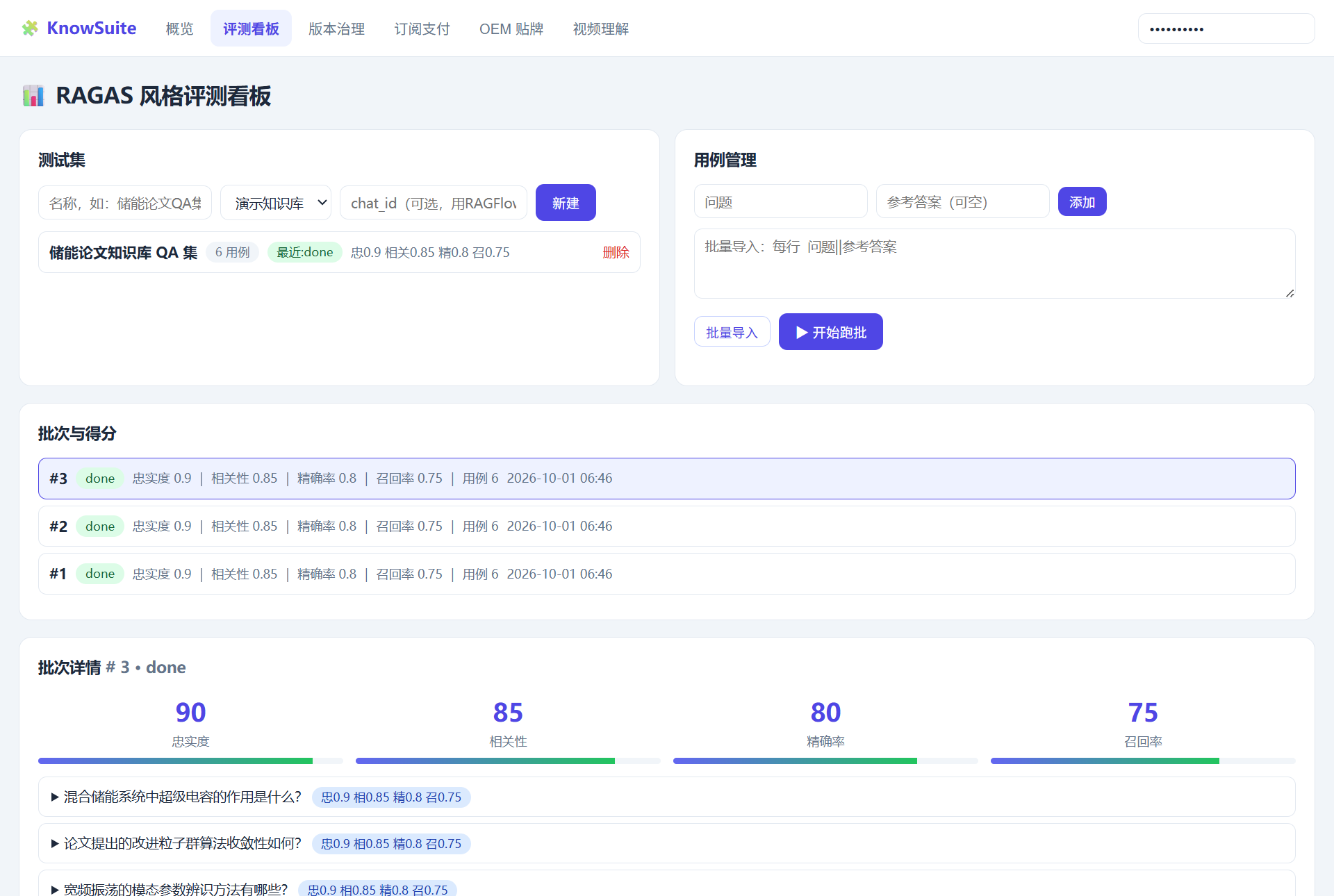Select batch #1 row

pos(666,574)
